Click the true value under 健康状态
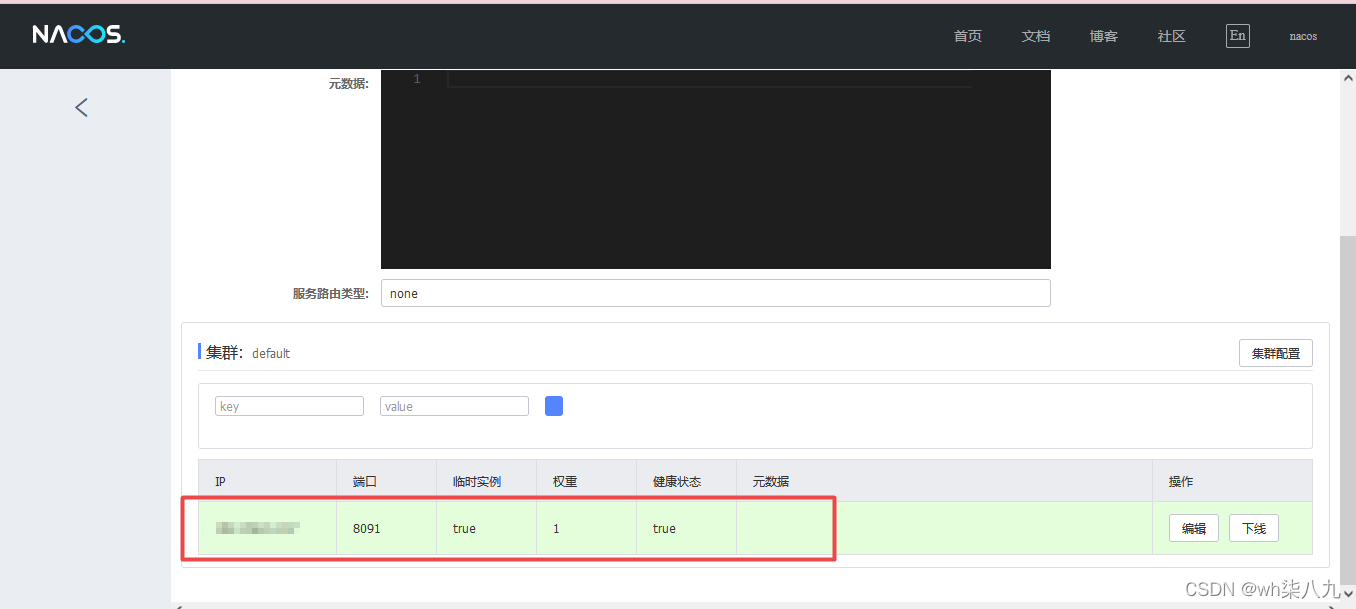The image size is (1356, 609). coord(664,528)
